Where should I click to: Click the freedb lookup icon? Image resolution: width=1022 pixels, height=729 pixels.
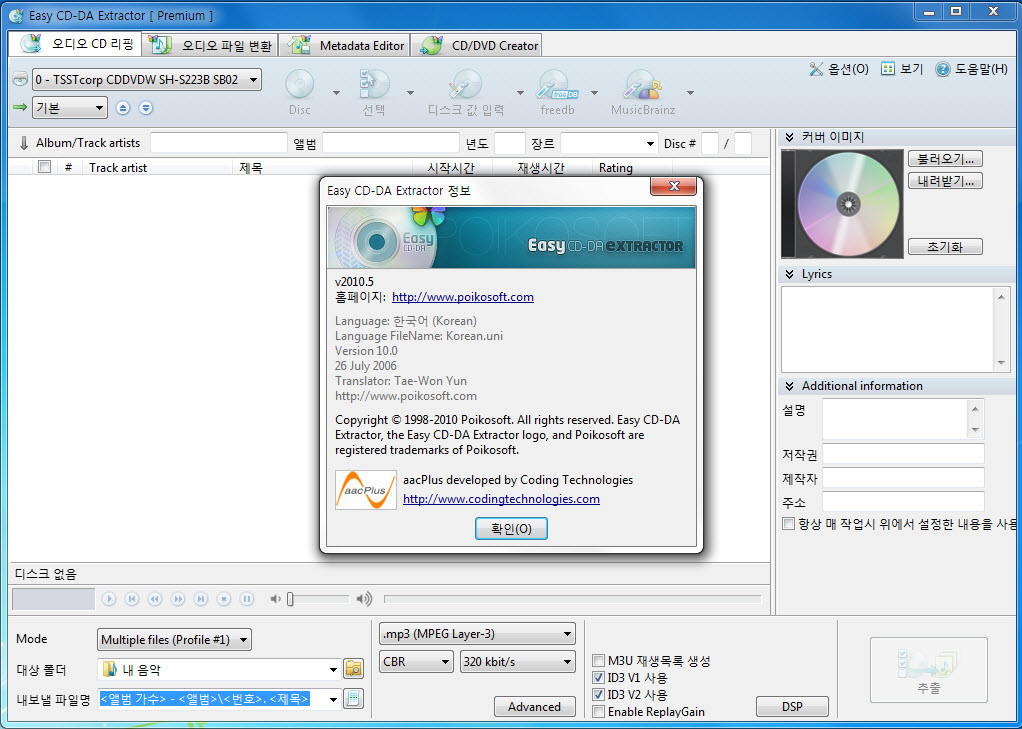coord(557,85)
